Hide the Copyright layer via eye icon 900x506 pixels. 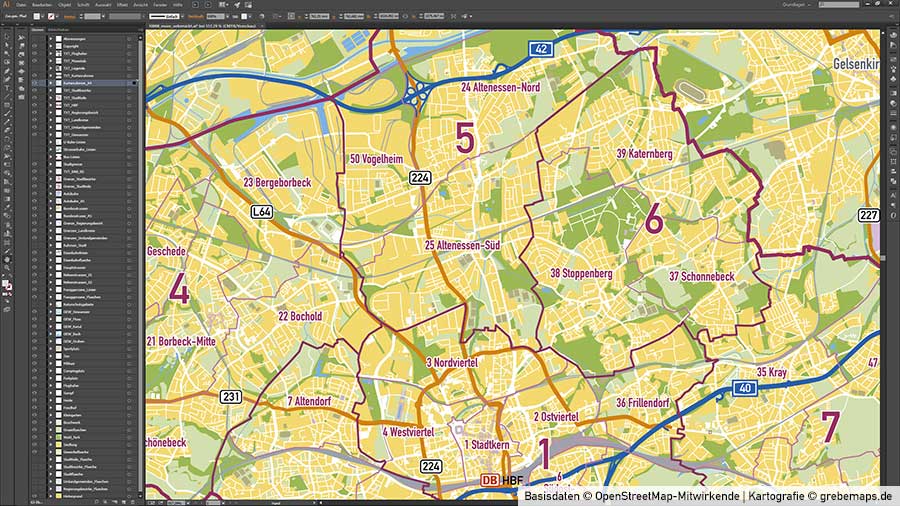(34, 46)
